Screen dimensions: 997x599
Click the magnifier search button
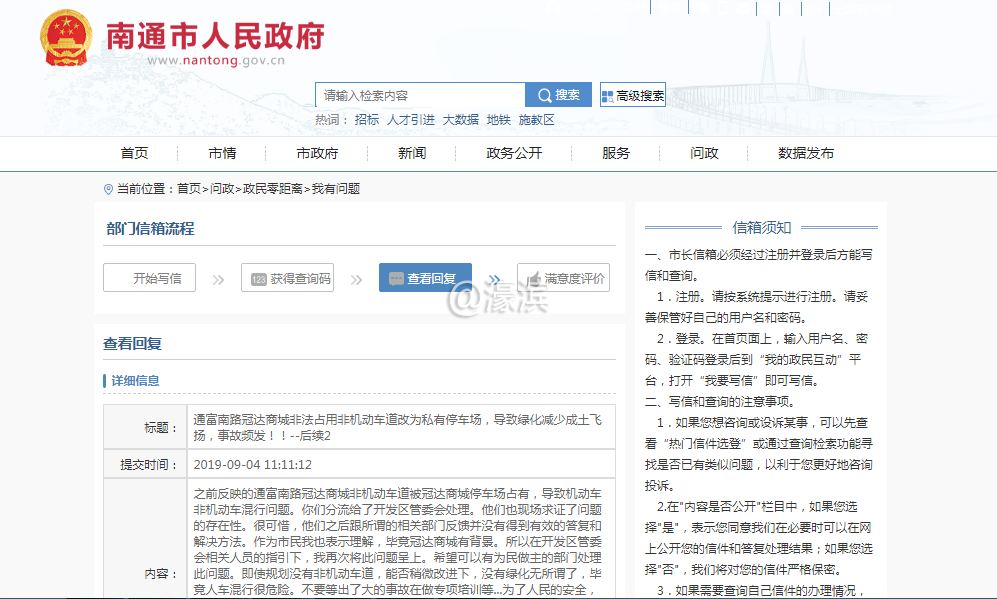tap(558, 95)
